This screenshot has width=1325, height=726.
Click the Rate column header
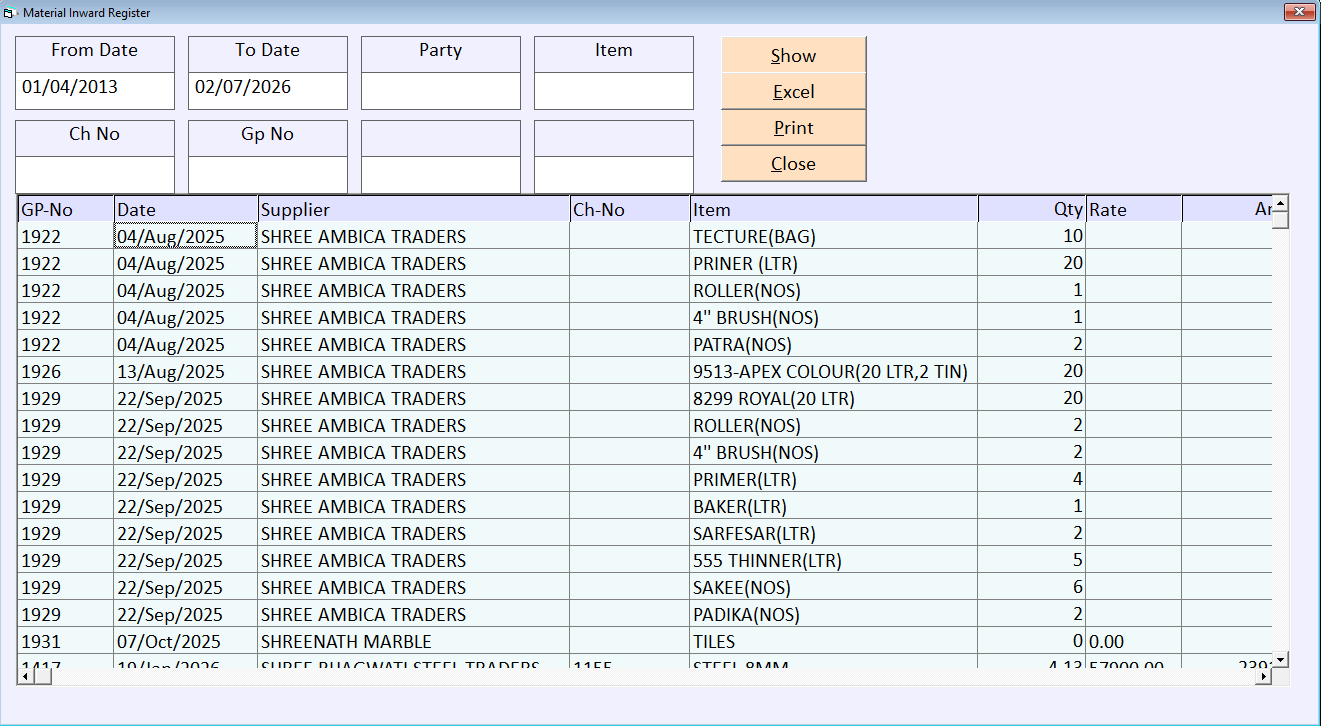[x=1134, y=209]
